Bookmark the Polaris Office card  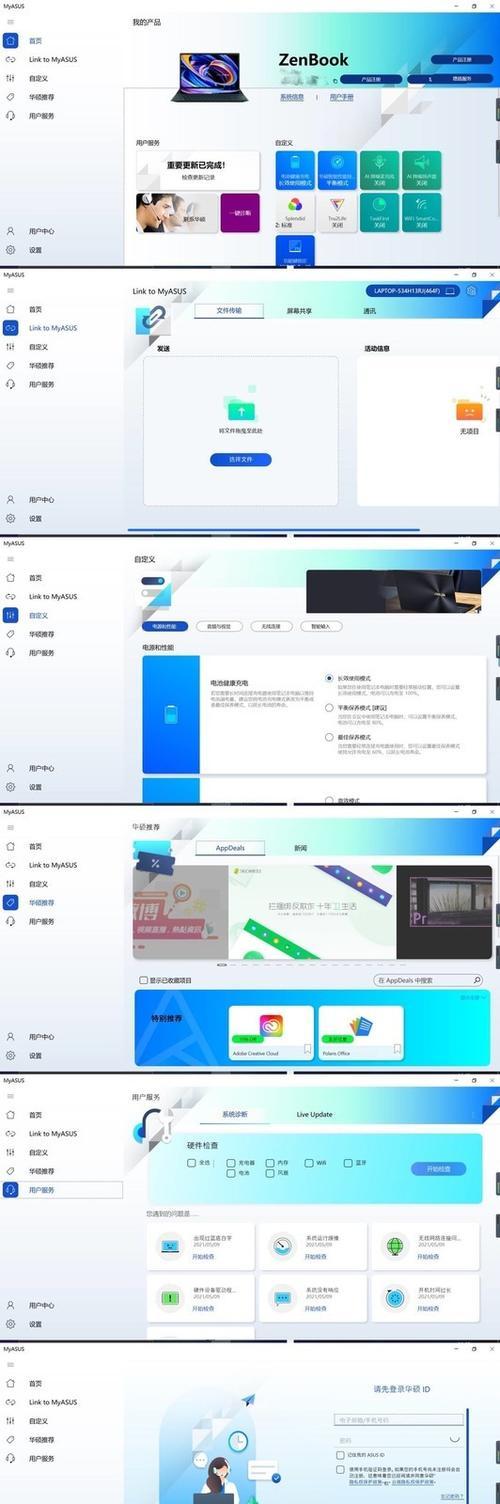(x=396, y=1049)
